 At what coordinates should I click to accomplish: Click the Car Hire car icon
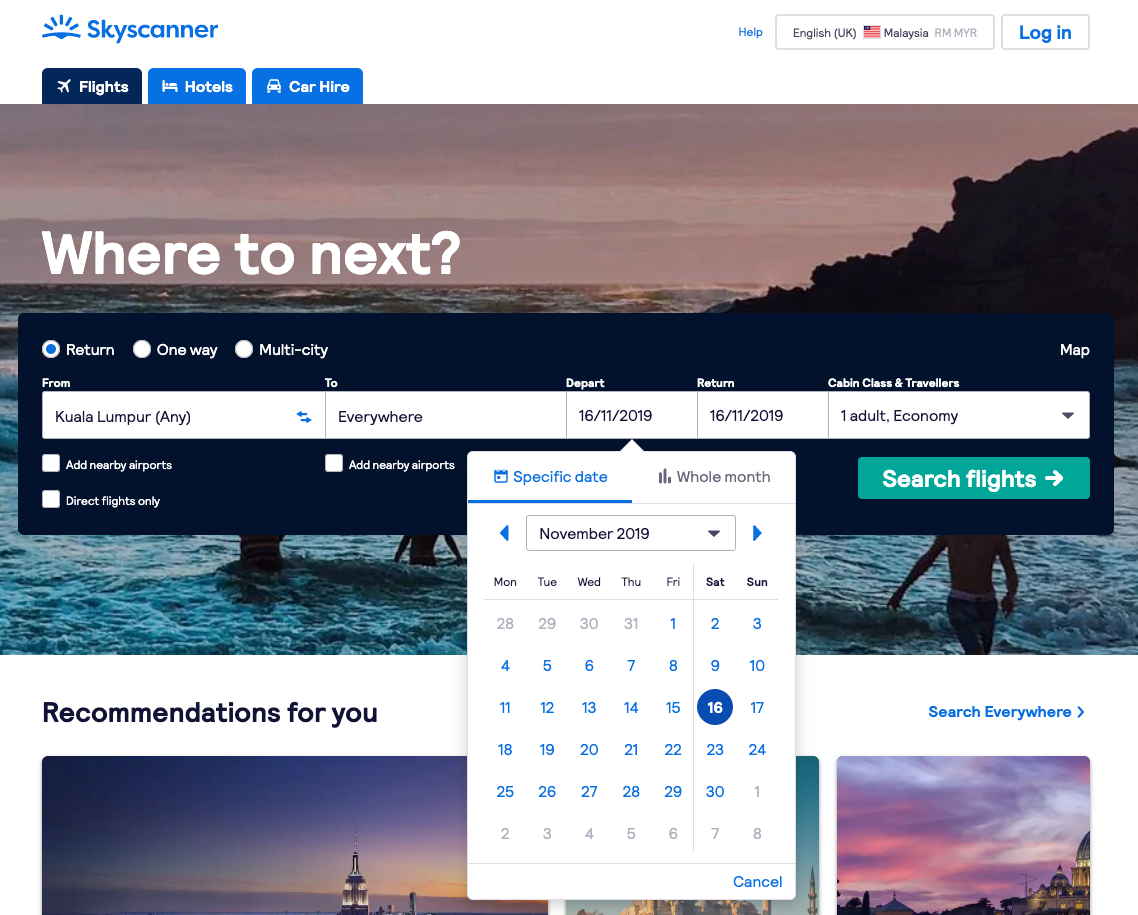pyautogui.click(x=274, y=86)
